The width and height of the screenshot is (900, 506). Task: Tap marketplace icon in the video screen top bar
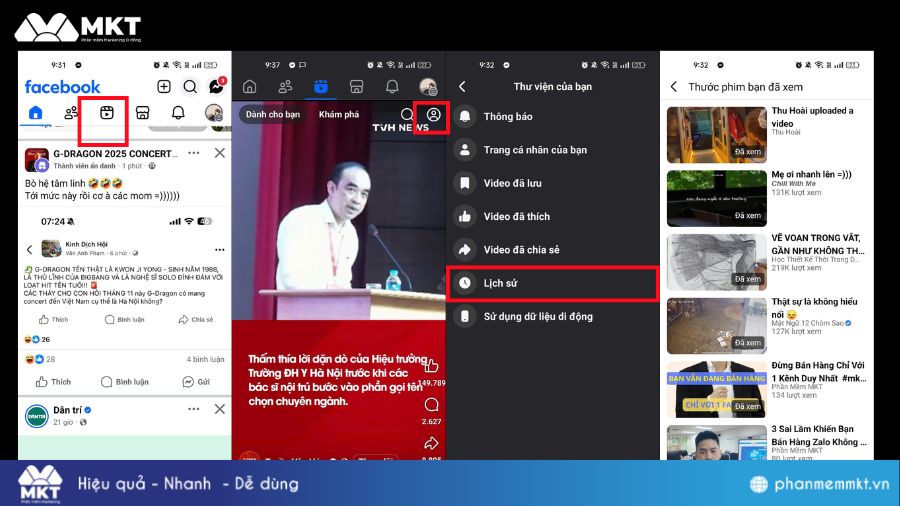click(356, 87)
